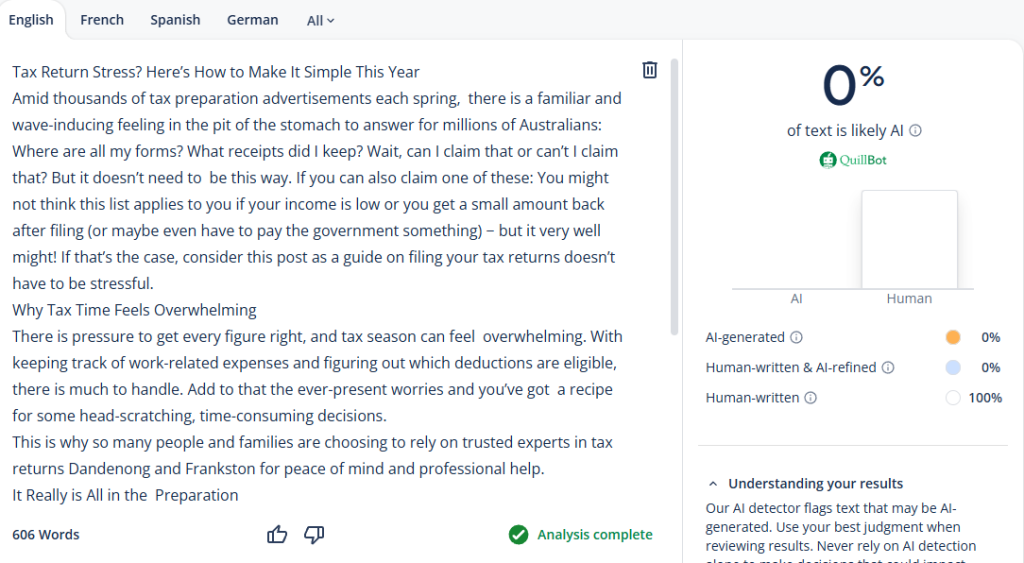The image size is (1024, 563).
Task: Click the green Analysis complete checkmark
Action: [518, 535]
